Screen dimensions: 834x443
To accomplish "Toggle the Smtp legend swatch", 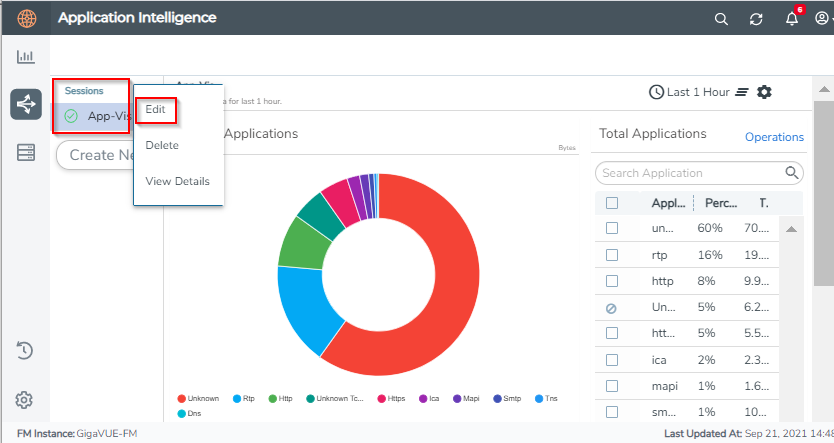I will pyautogui.click(x=497, y=398).
